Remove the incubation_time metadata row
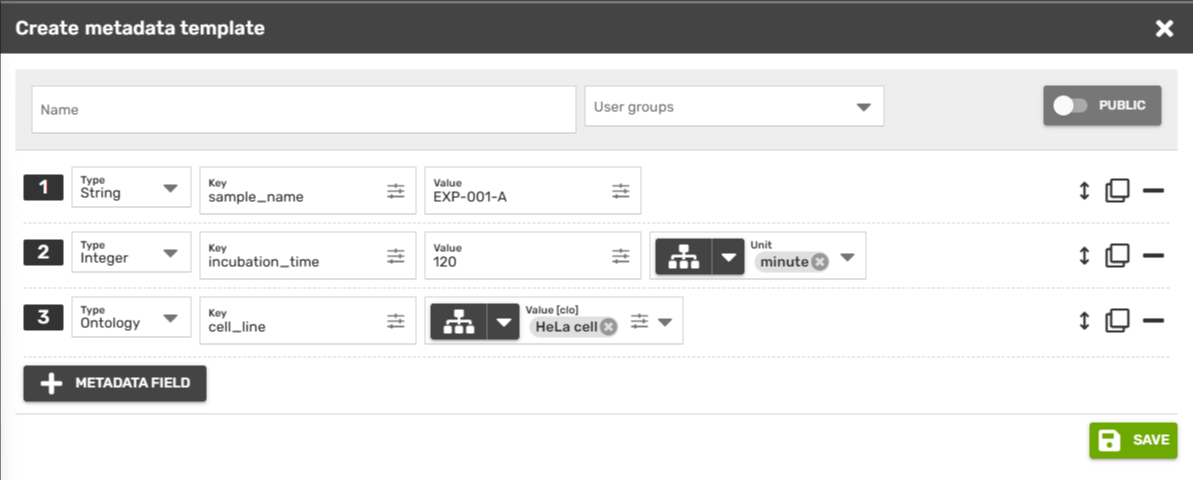Image resolution: width=1193 pixels, height=480 pixels. 1153,256
